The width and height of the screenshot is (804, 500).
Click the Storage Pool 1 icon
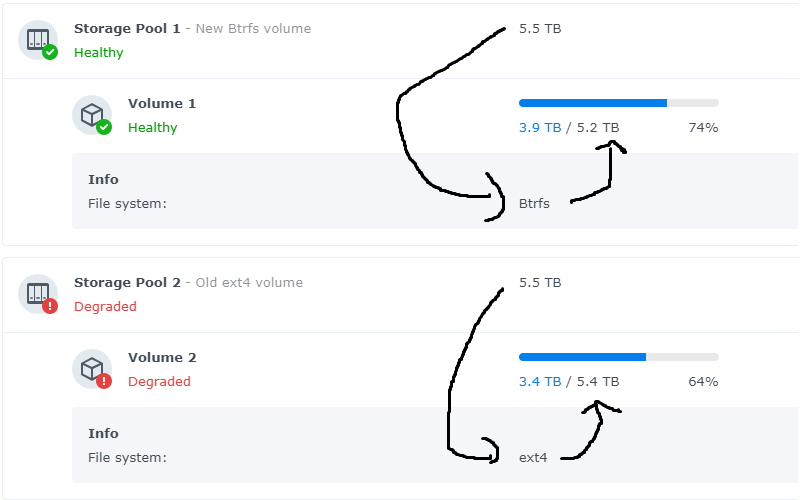pos(38,40)
